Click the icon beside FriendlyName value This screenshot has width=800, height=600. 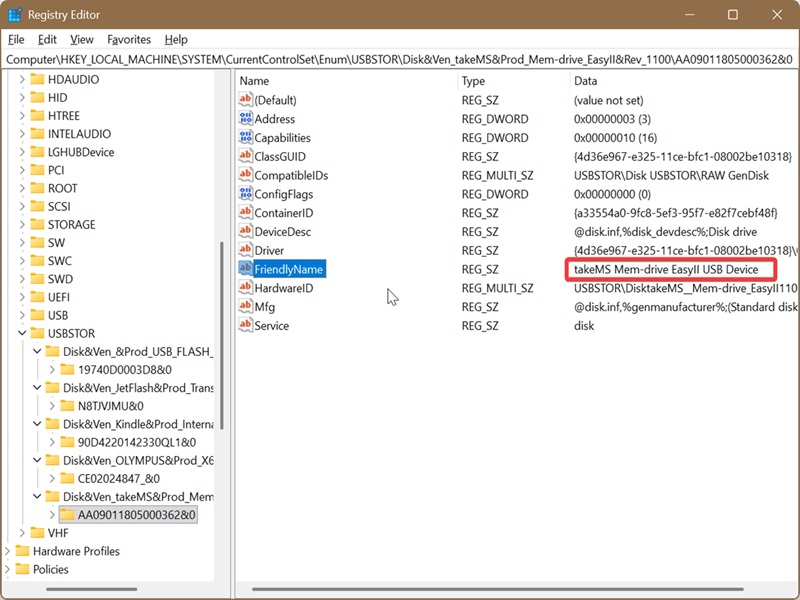coord(245,269)
